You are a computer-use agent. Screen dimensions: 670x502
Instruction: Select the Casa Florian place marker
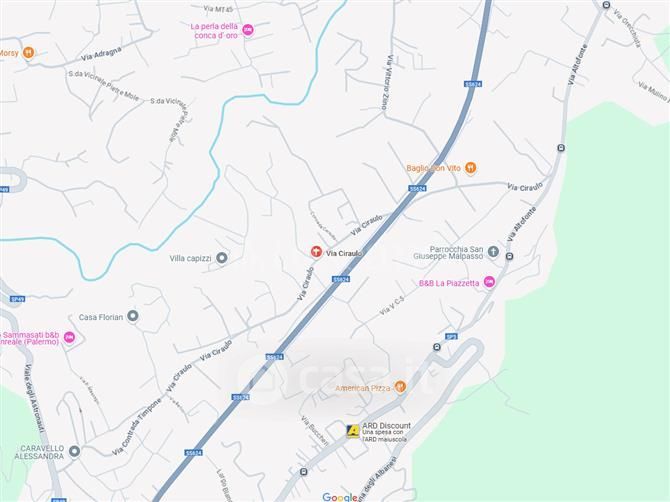coord(133,317)
